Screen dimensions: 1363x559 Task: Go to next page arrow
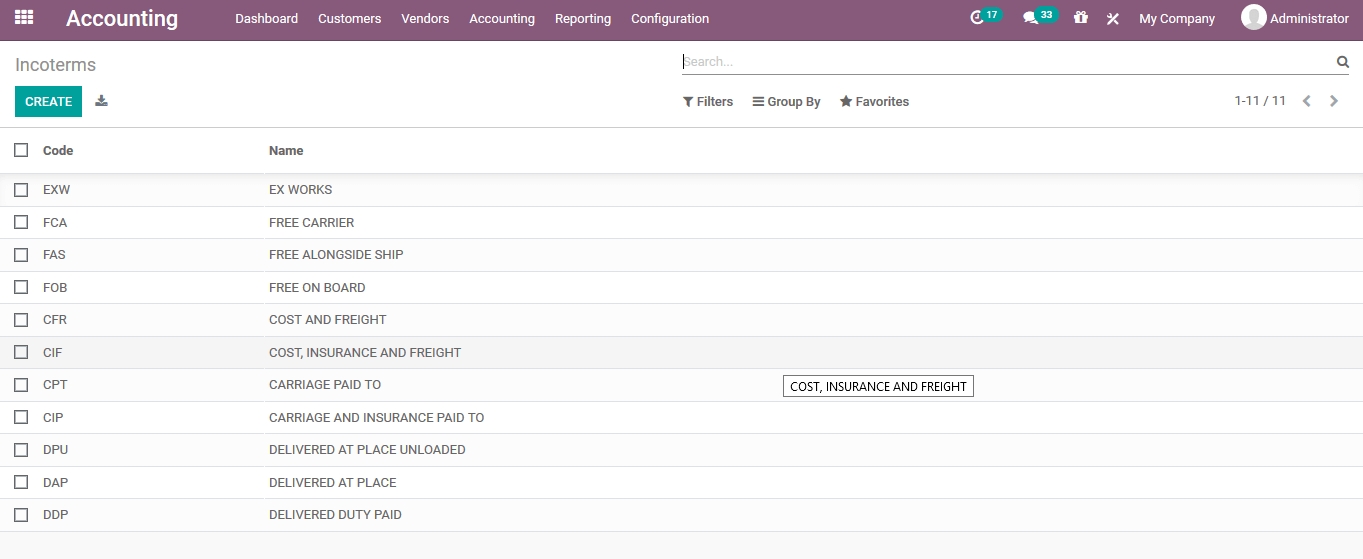(1334, 101)
